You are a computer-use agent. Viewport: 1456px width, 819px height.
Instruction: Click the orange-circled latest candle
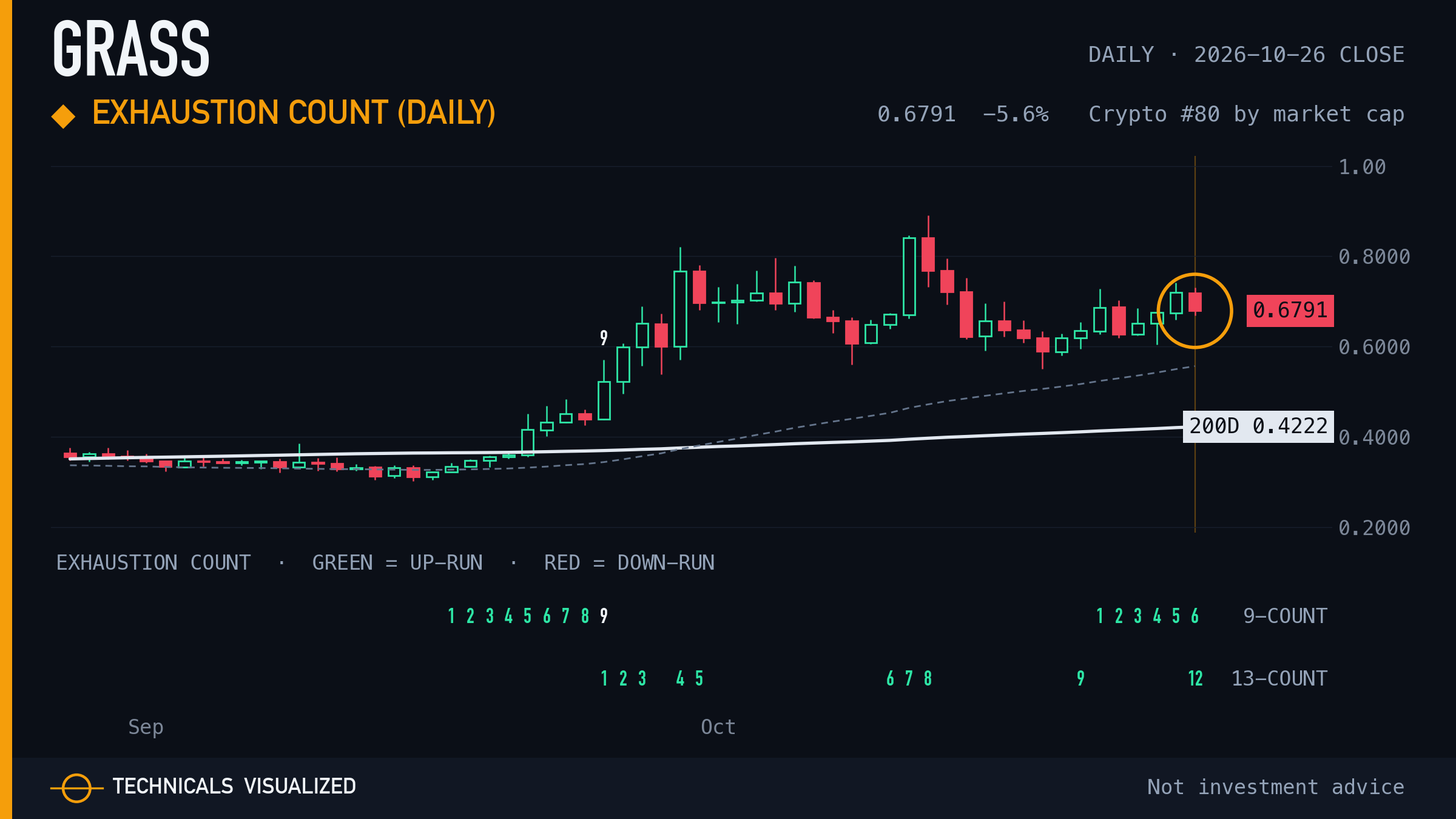(1195, 302)
